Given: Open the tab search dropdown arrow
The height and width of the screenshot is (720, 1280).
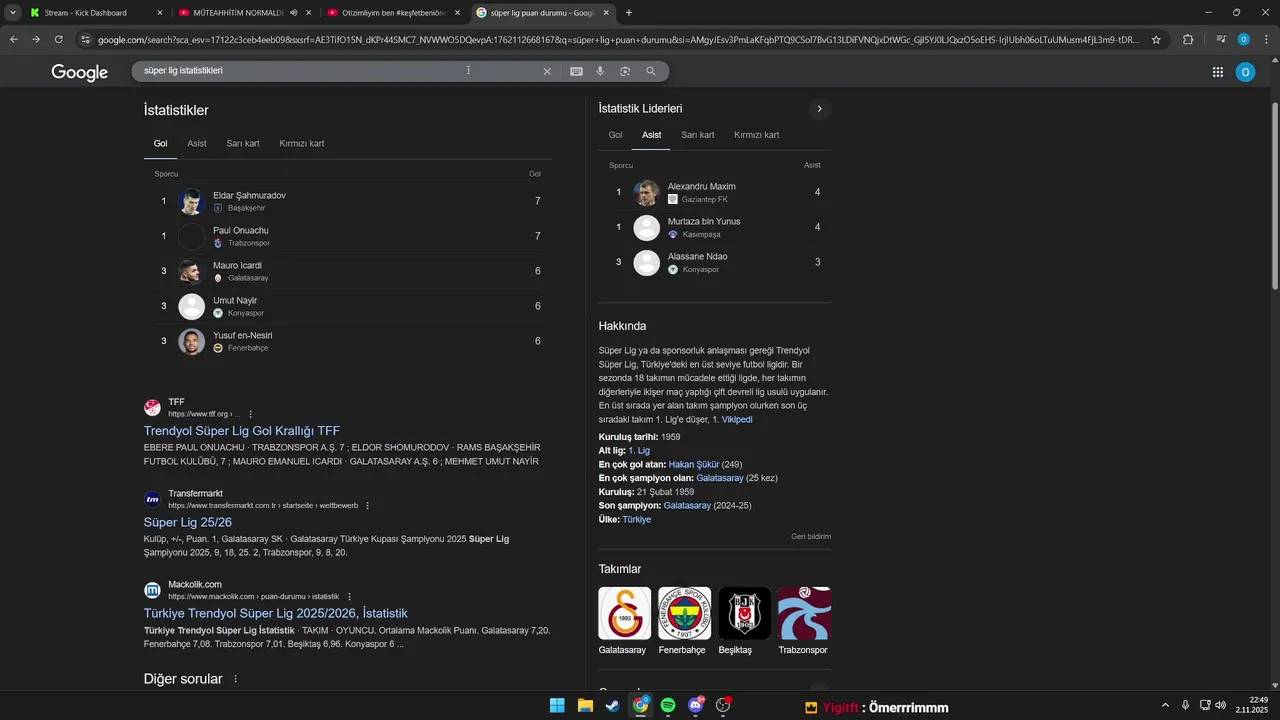Looking at the screenshot, I should coord(13,13).
